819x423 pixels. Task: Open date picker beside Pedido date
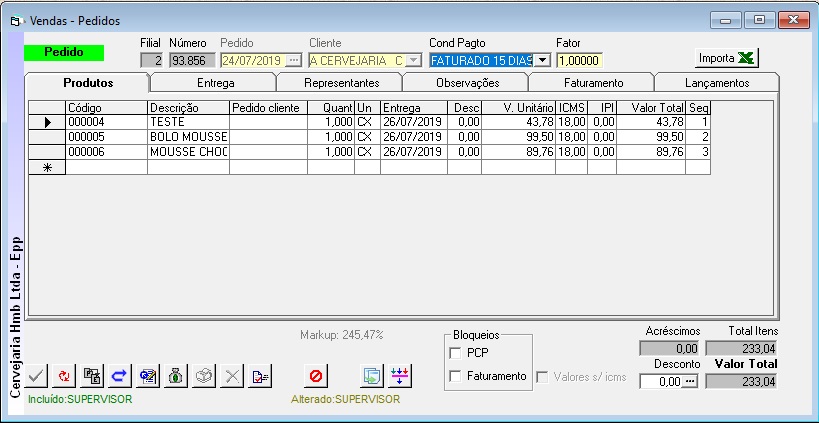pyautogui.click(x=293, y=60)
